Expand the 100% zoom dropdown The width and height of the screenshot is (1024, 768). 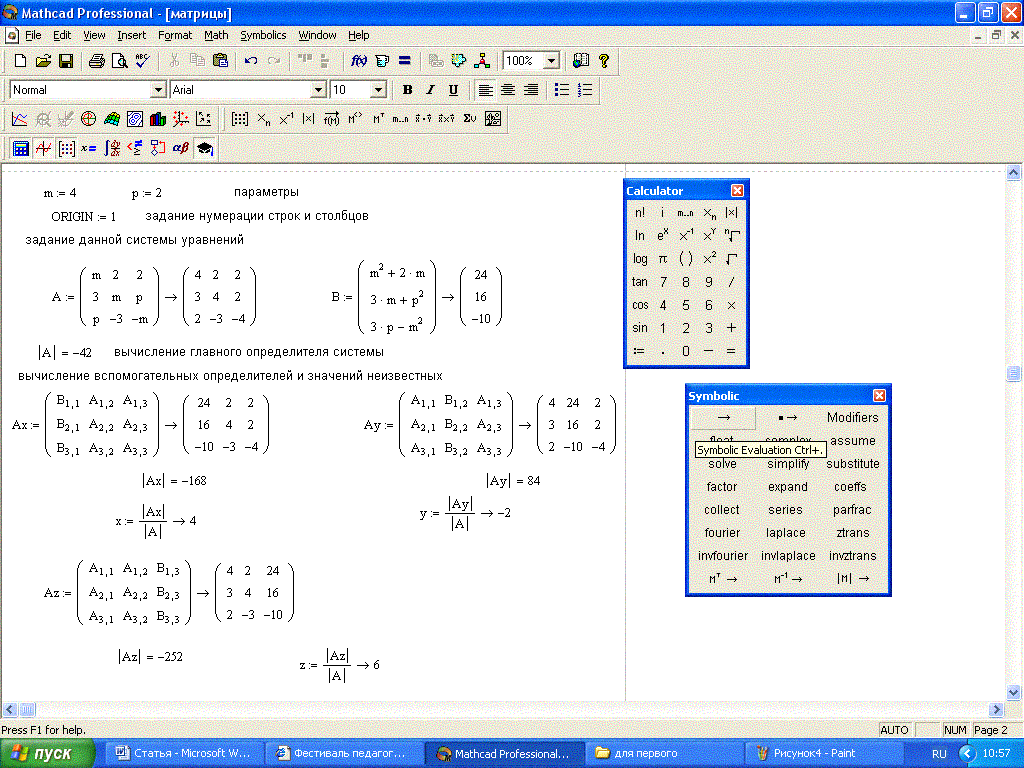[x=551, y=61]
